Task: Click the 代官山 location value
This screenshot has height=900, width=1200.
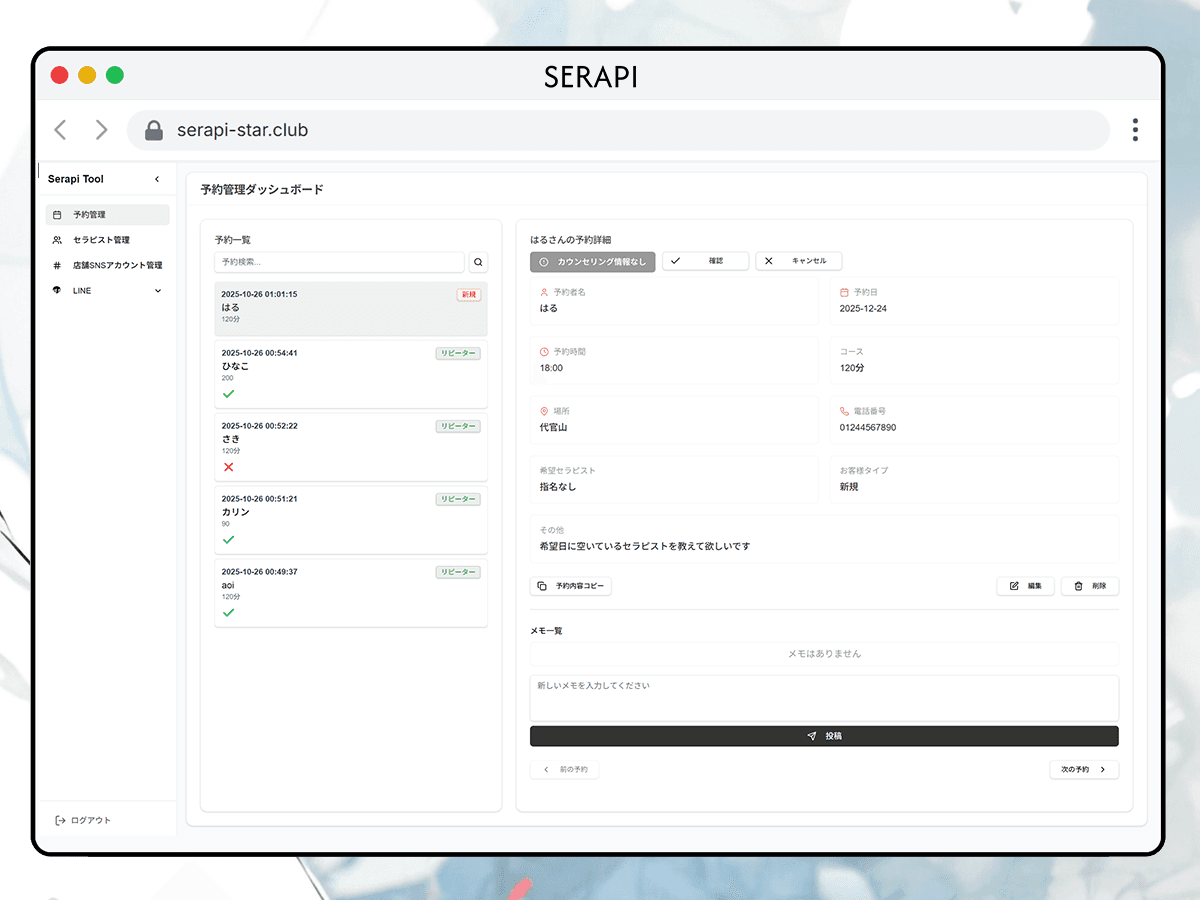Action: click(x=553, y=428)
